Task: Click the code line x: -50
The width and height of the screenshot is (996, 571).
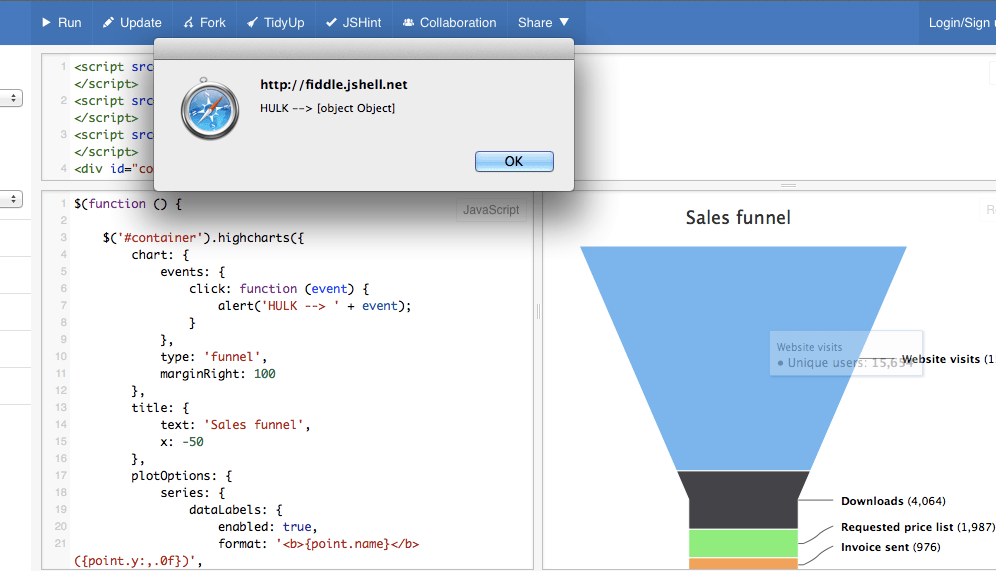Action: point(182,442)
